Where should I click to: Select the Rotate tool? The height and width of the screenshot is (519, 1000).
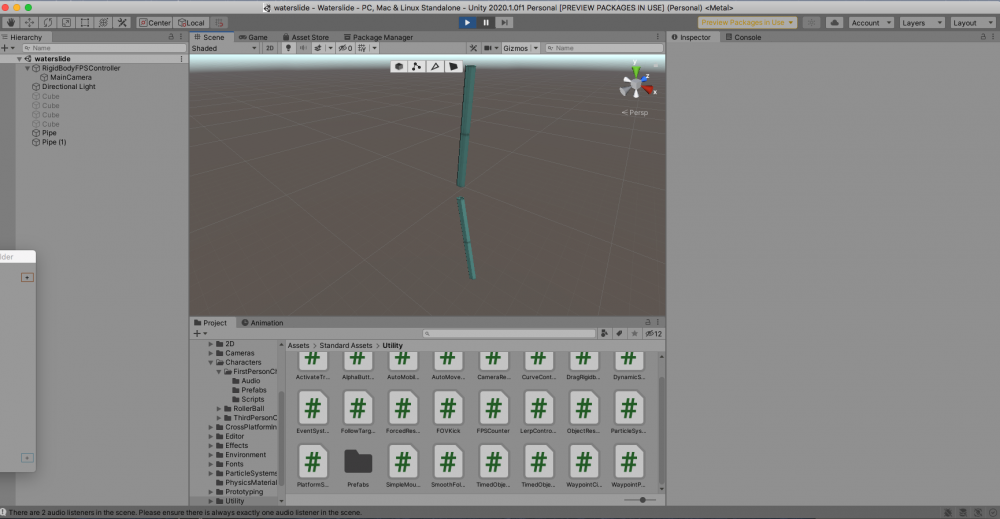click(48, 22)
